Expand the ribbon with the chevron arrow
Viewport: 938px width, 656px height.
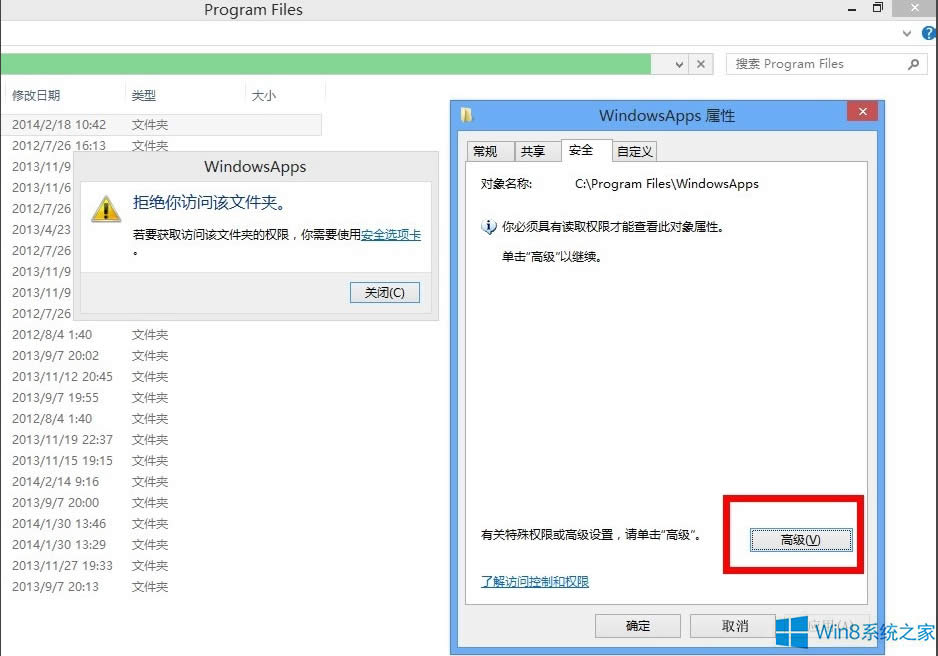[x=905, y=33]
